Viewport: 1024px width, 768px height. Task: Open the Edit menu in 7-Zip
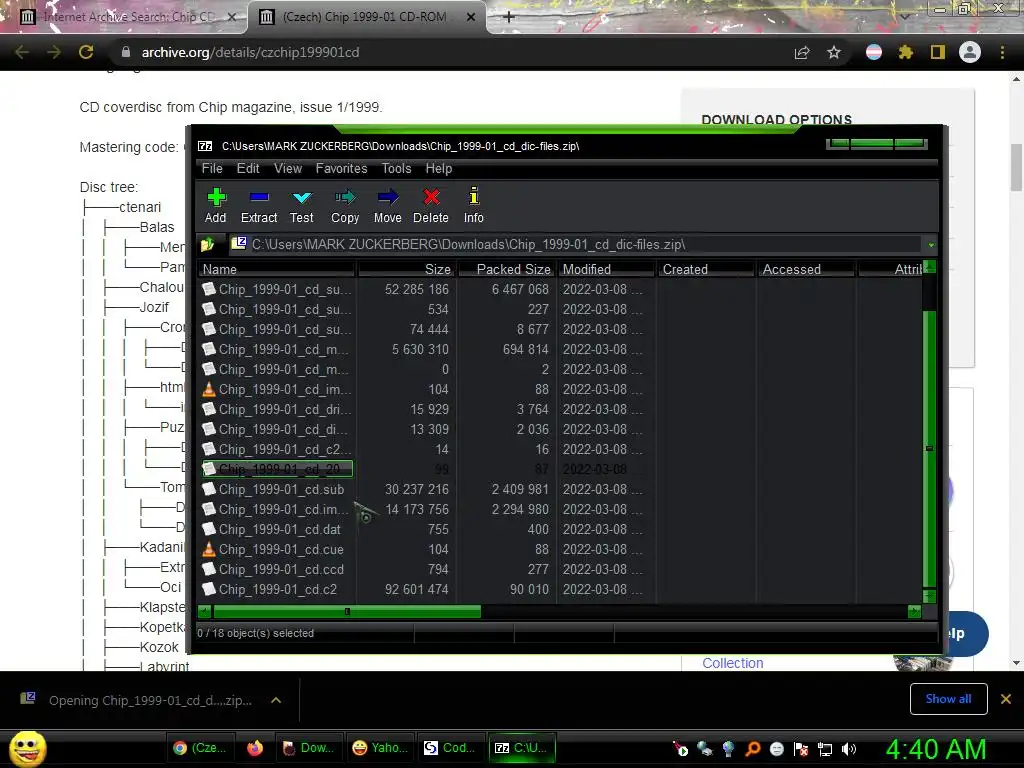click(x=248, y=168)
